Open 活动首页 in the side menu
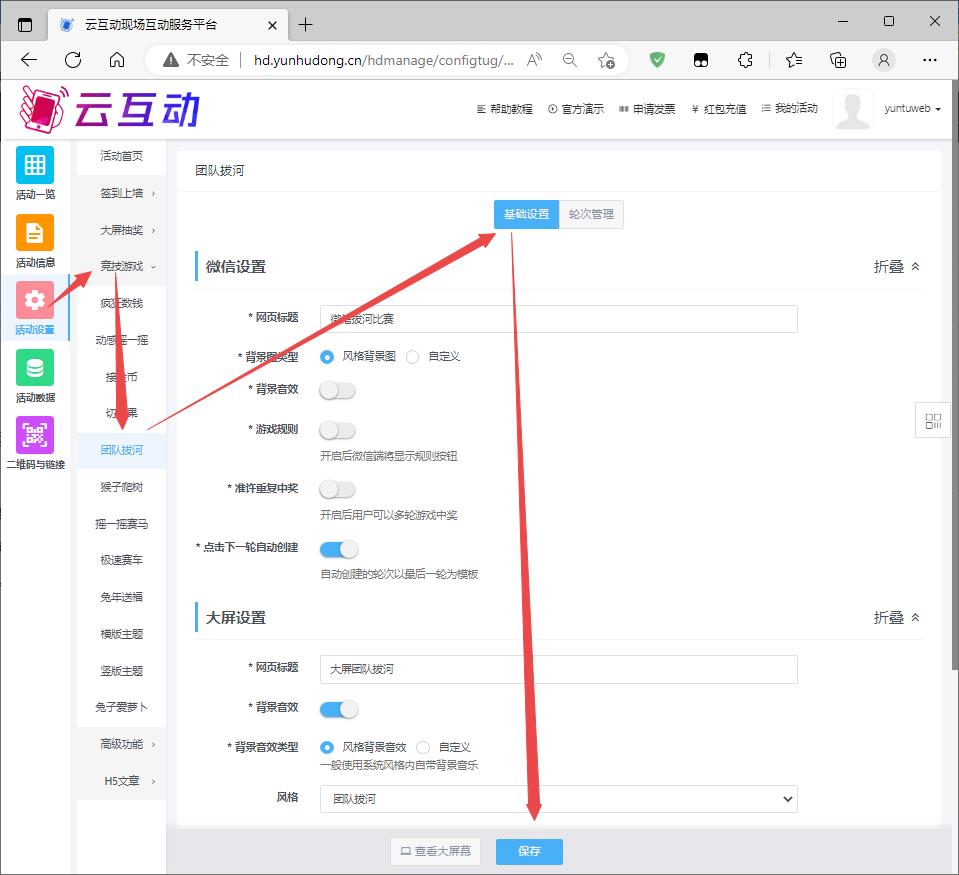 pyautogui.click(x=121, y=156)
